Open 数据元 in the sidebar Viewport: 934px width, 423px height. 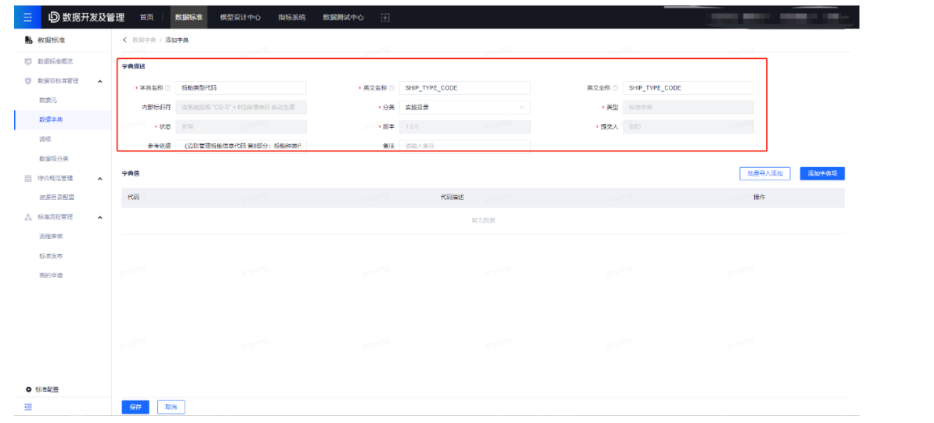tap(48, 100)
